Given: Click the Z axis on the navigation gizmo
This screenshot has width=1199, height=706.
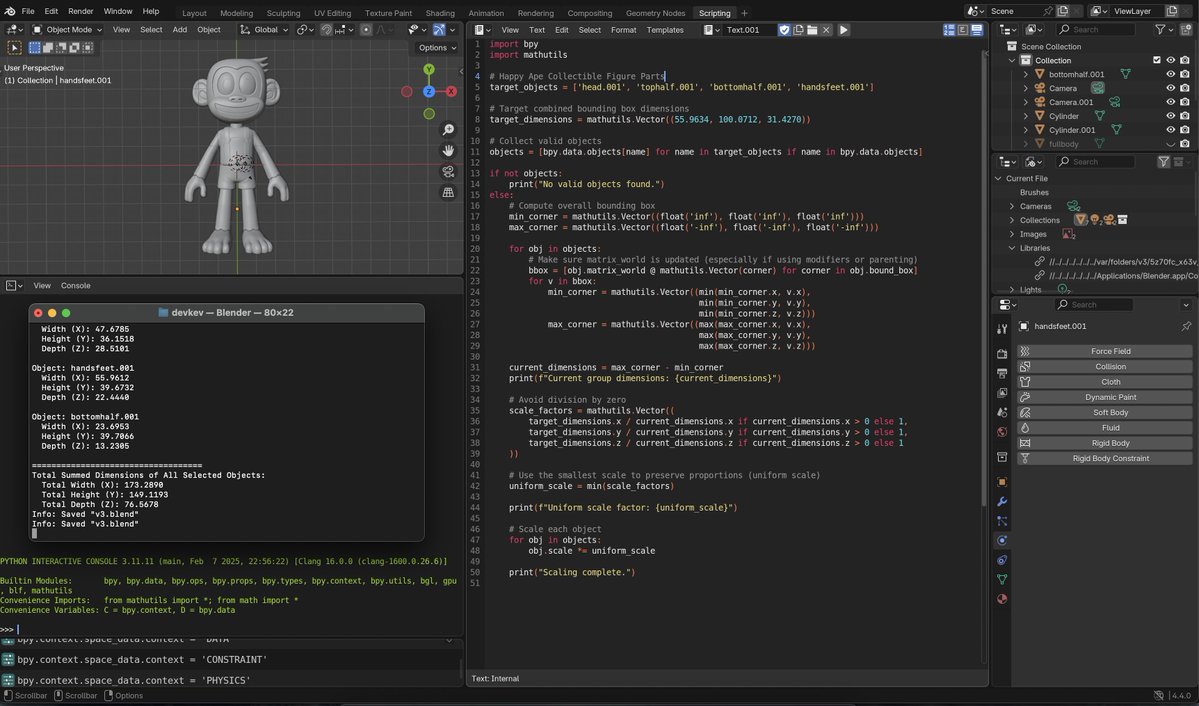Looking at the screenshot, I should pyautogui.click(x=429, y=92).
